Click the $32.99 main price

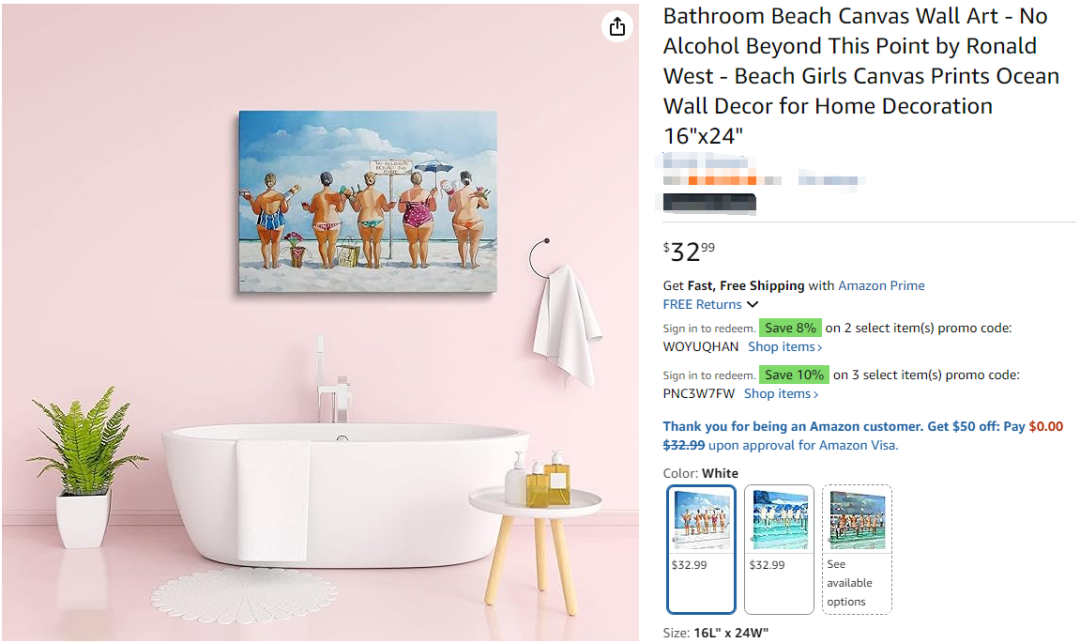coord(689,251)
